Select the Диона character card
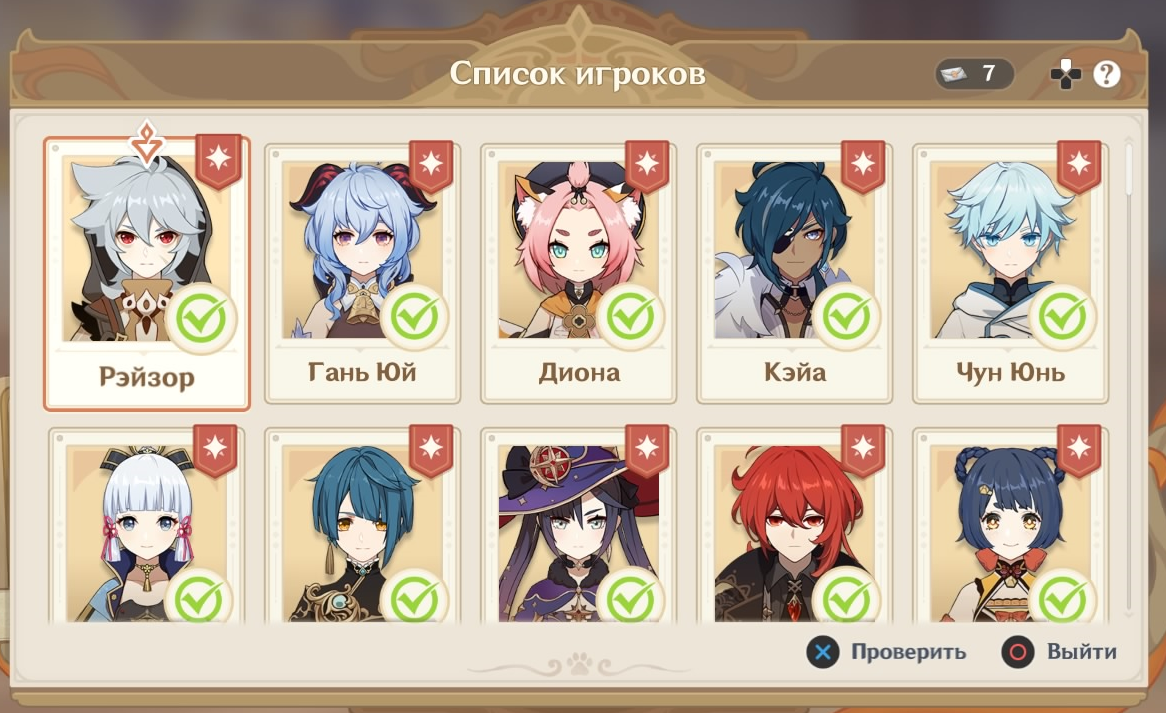Viewport: 1166px width, 713px height. (x=579, y=274)
